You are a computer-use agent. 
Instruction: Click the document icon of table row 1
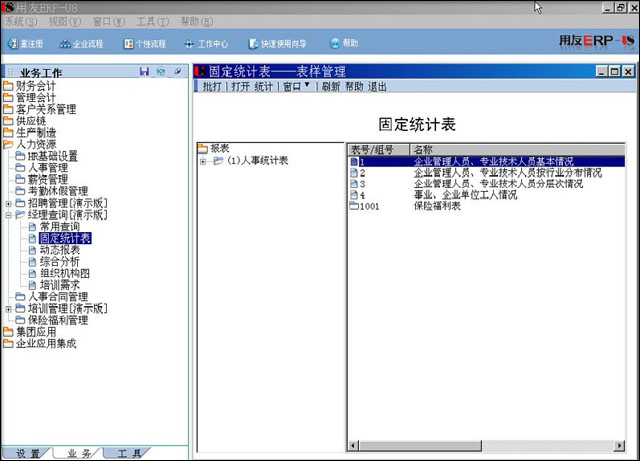pyautogui.click(x=354, y=162)
